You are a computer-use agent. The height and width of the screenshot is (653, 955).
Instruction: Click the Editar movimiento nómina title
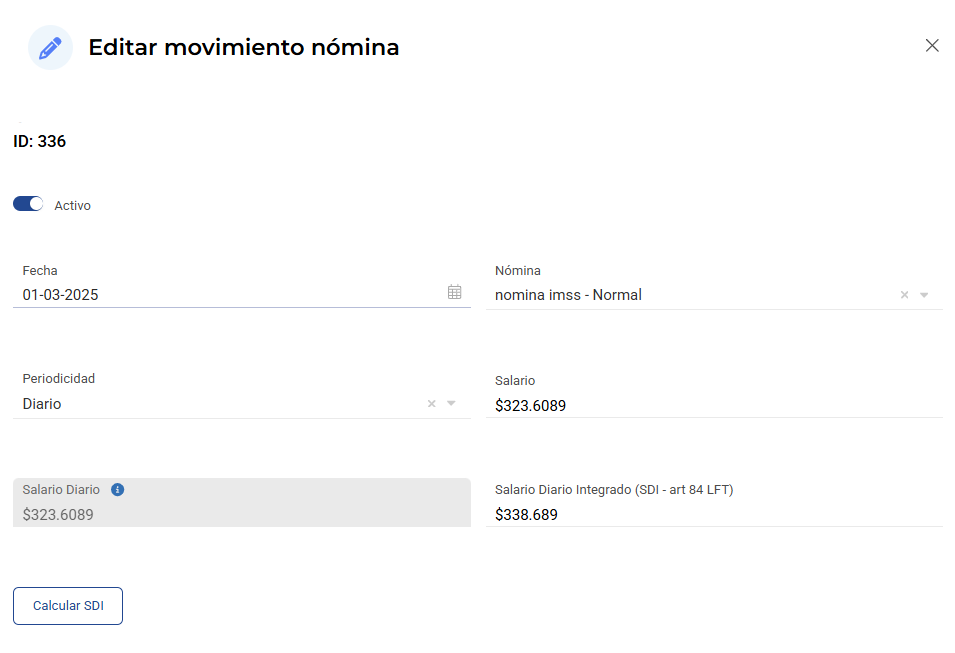coord(244,48)
